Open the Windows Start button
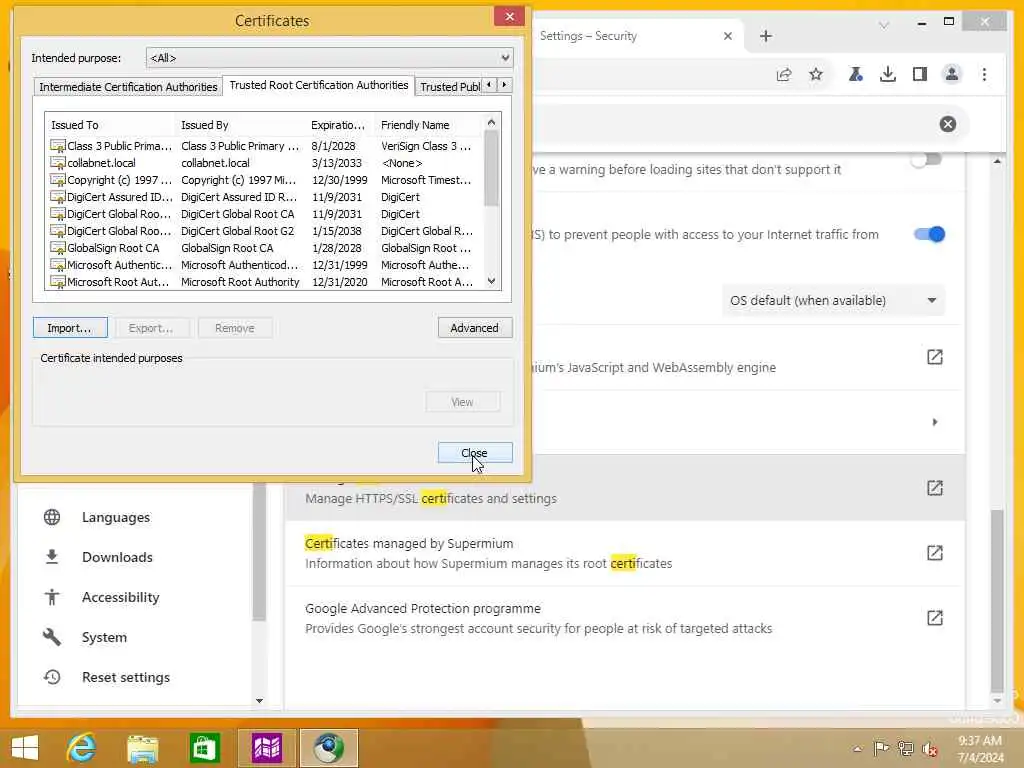1024x768 pixels. coord(25,748)
